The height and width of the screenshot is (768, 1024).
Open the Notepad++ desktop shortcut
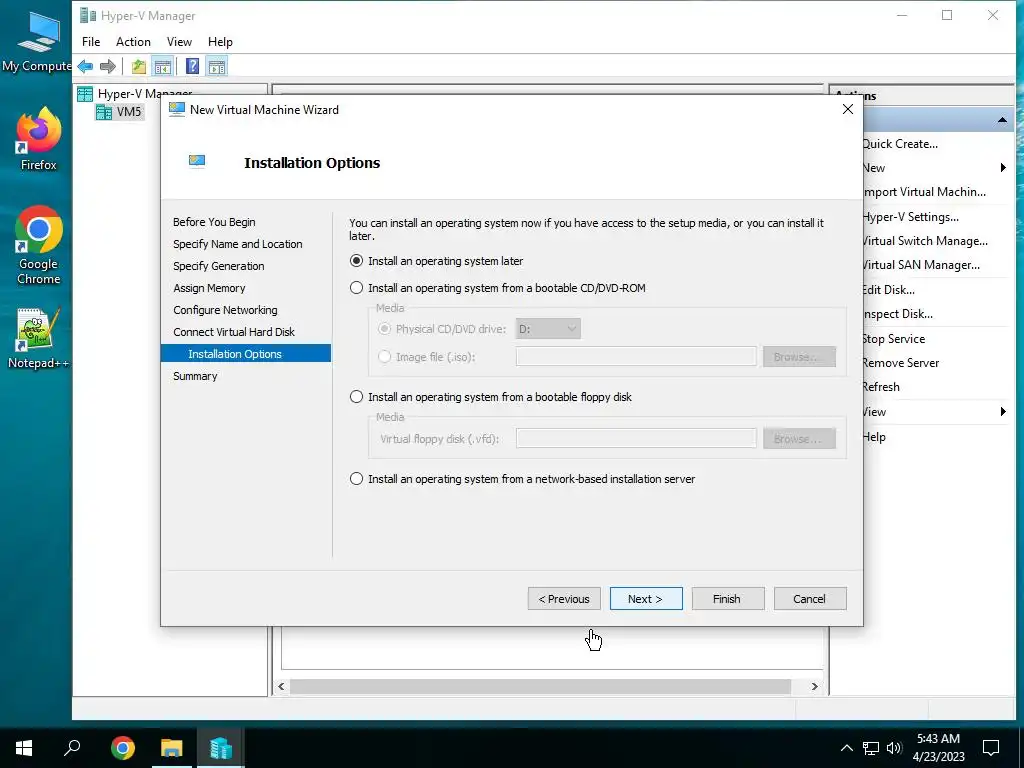point(39,338)
